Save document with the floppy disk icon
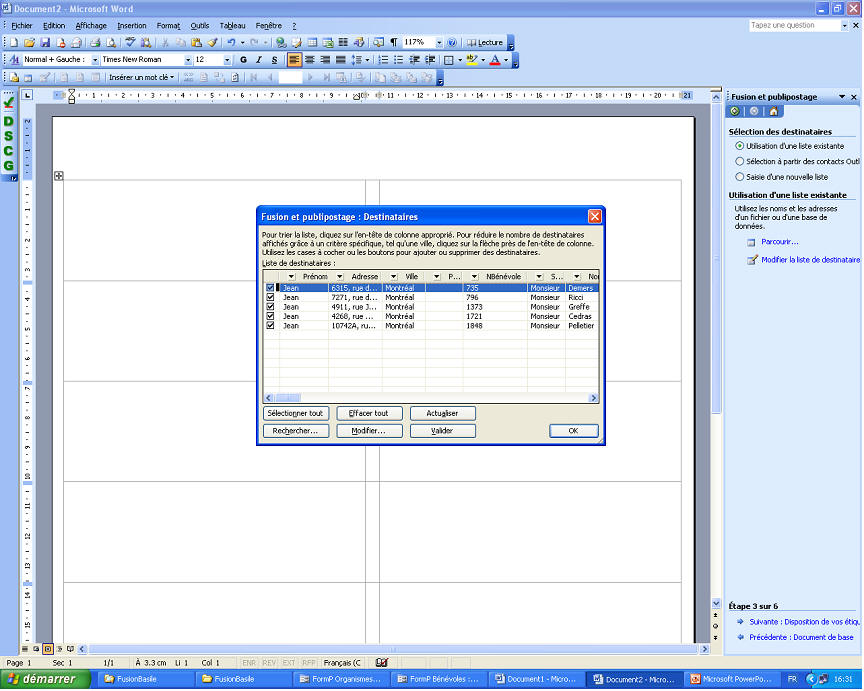864x691 pixels. click(x=45, y=42)
